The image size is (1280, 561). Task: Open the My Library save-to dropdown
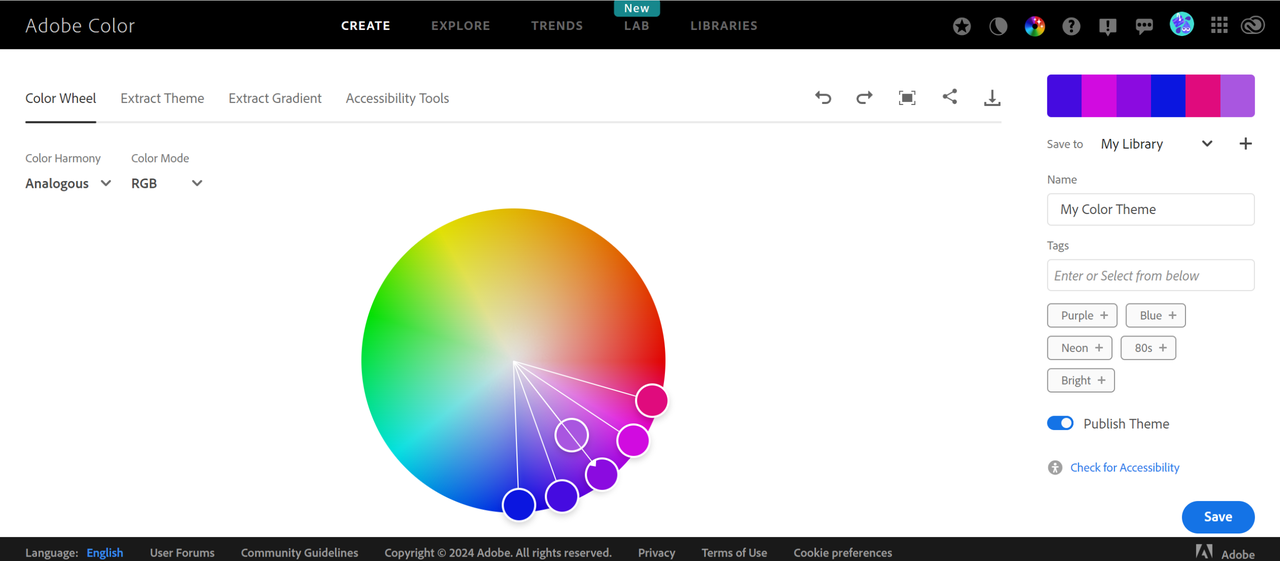point(1157,144)
